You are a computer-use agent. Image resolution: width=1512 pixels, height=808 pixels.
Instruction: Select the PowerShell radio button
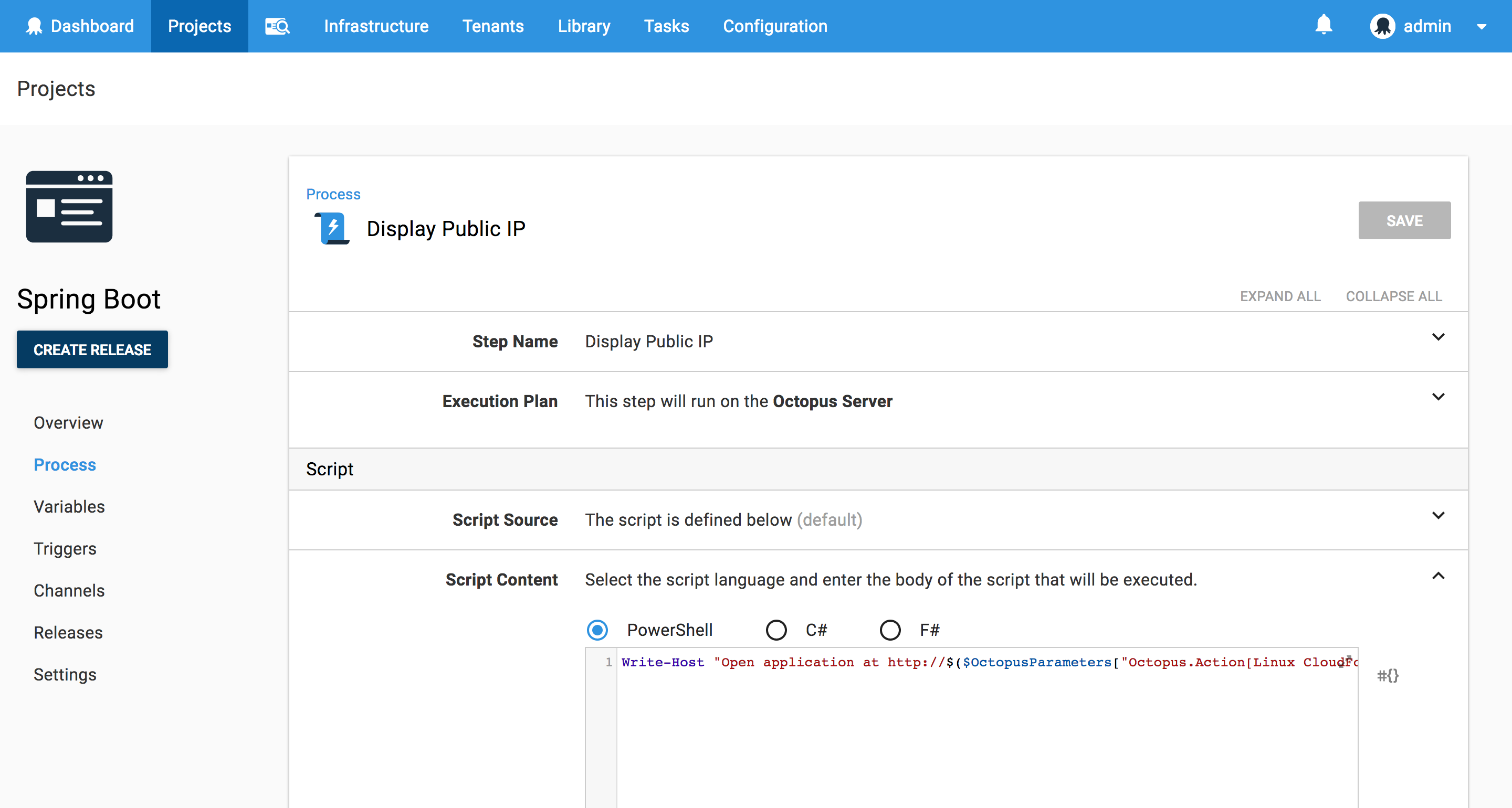597,630
